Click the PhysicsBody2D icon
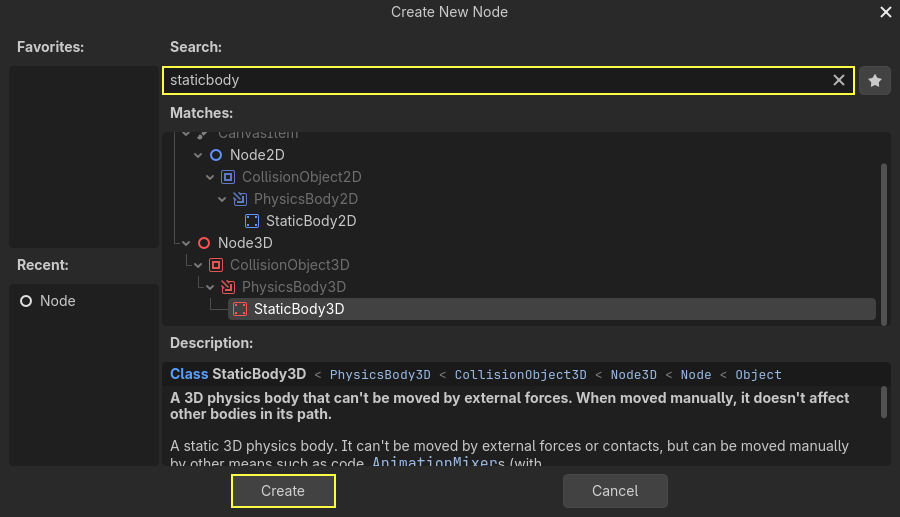Viewport: 900px width, 517px height. pos(240,199)
